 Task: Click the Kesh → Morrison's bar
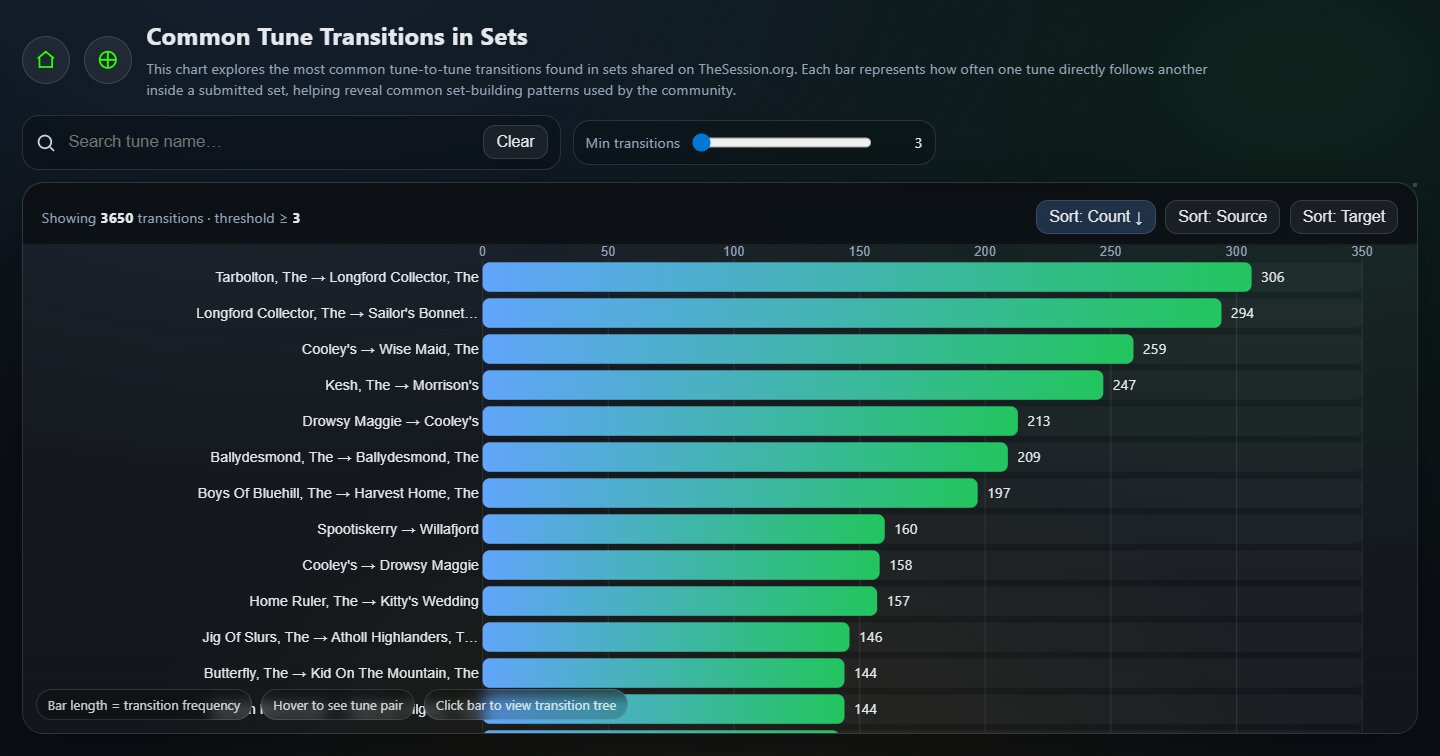[790, 385]
